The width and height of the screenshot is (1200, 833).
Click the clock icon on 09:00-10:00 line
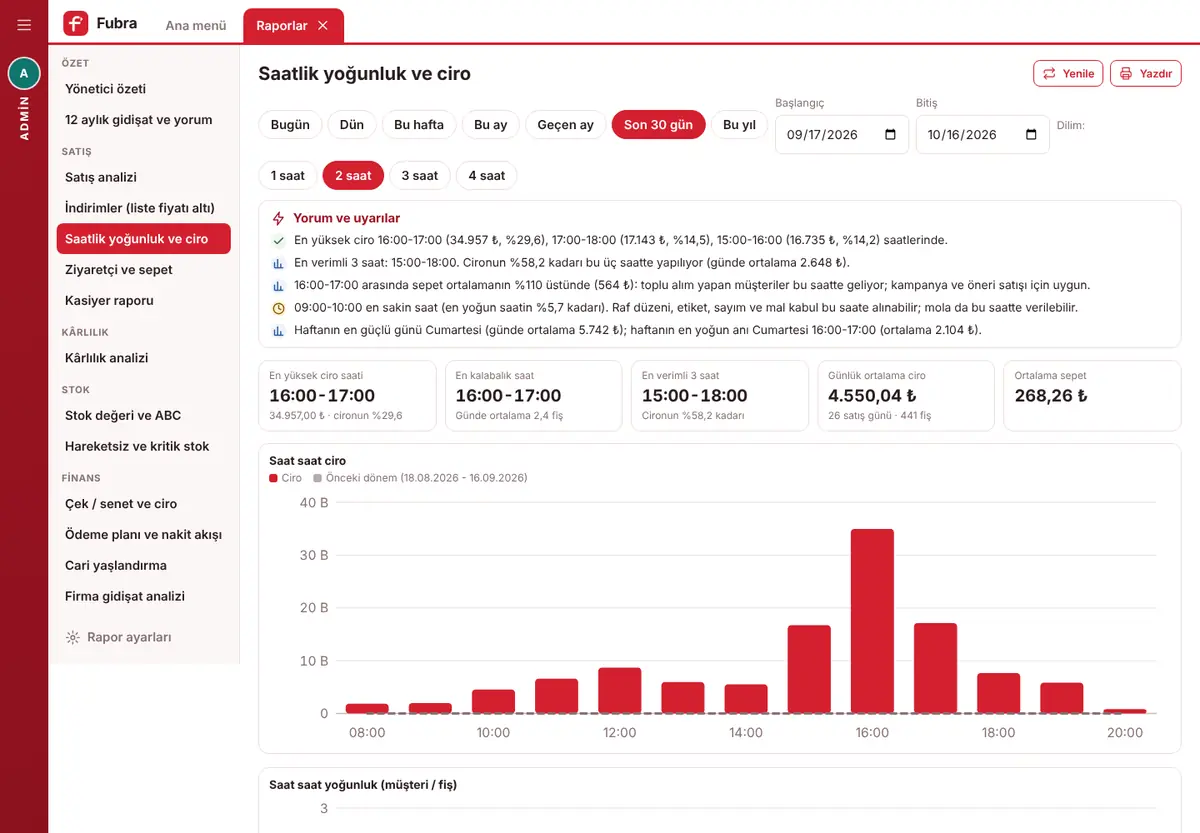coord(278,308)
